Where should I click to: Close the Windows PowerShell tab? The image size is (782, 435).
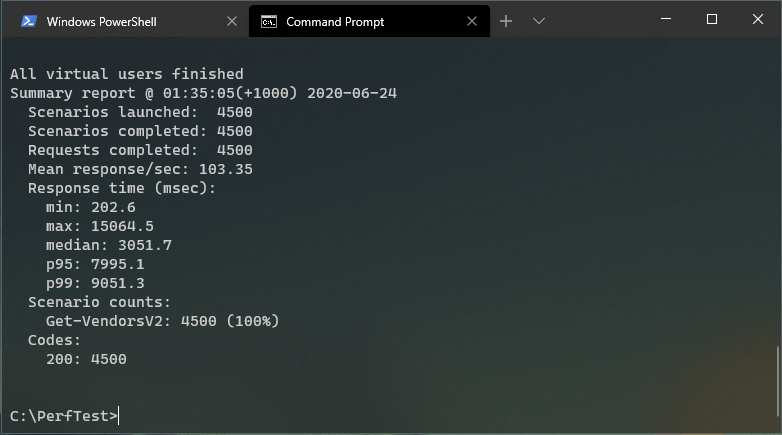(x=232, y=21)
